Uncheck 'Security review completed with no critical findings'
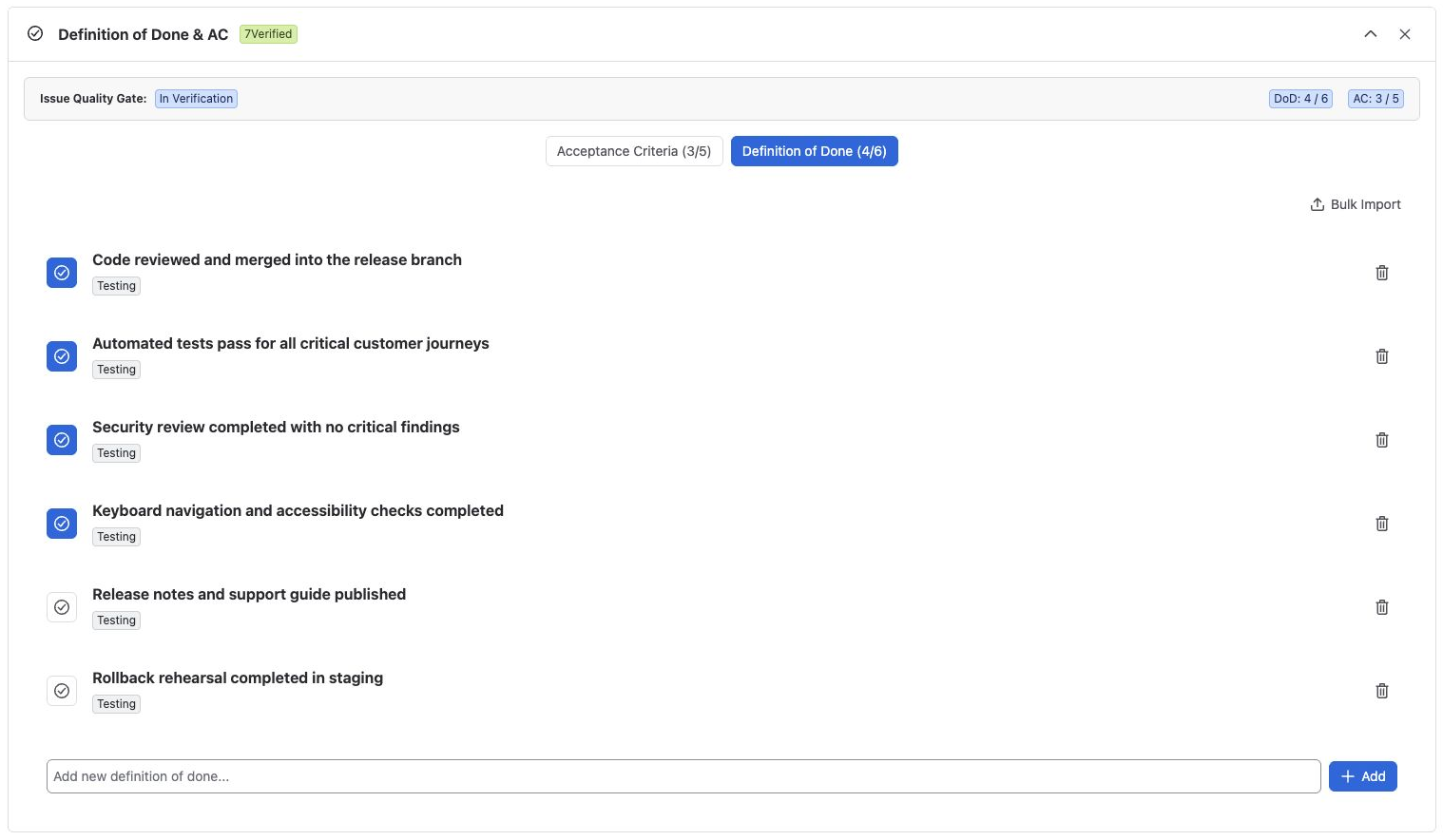1443x840 pixels. (x=62, y=440)
